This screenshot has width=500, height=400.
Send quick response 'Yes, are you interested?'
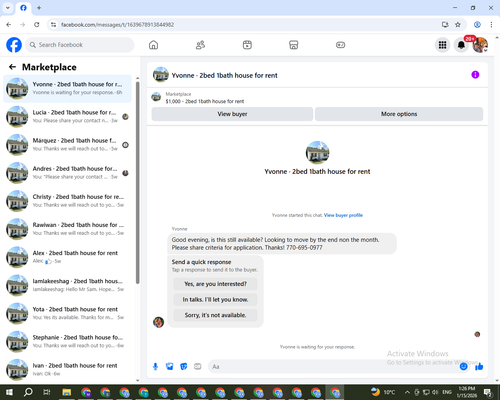(215, 284)
